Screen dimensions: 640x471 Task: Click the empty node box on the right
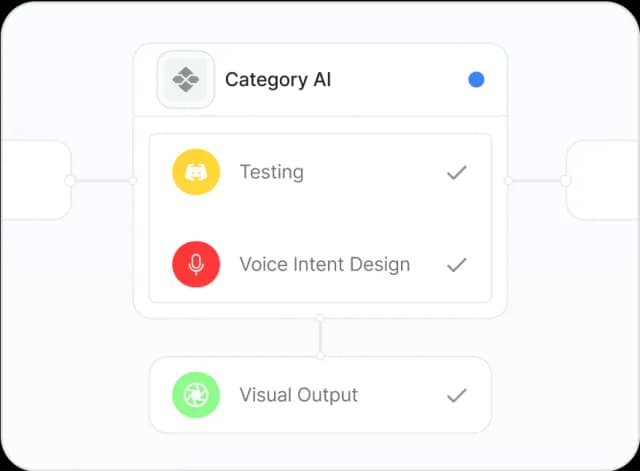[604, 180]
